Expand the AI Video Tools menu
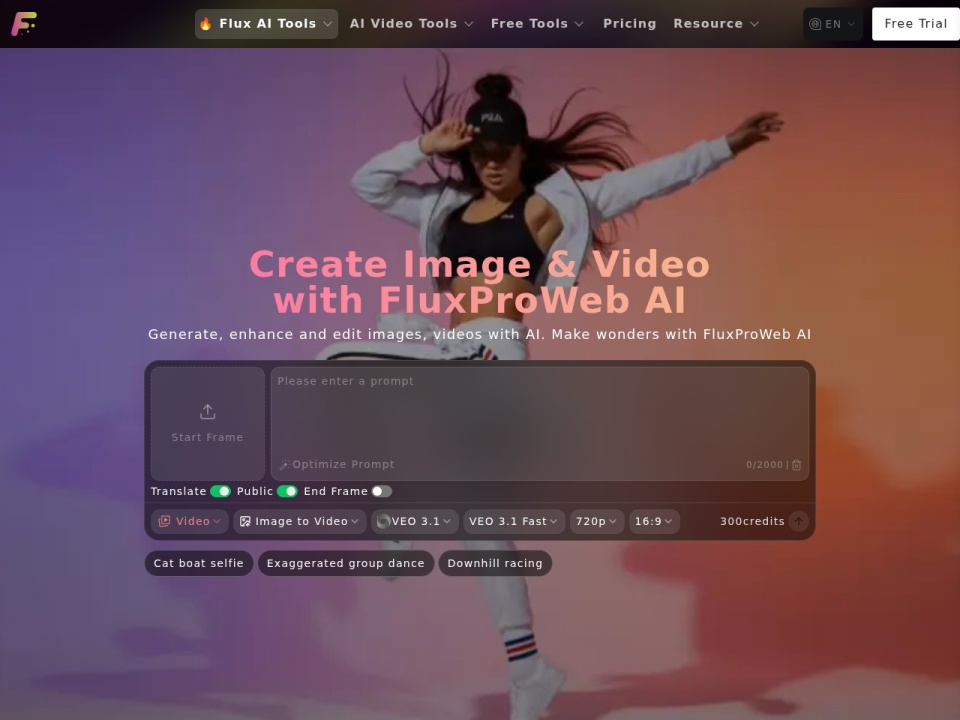 click(x=411, y=24)
